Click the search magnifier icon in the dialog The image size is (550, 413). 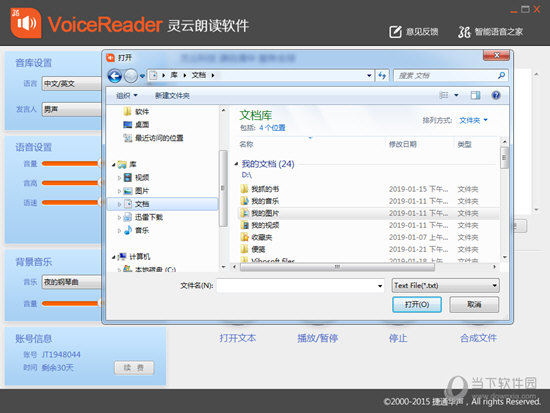[x=501, y=75]
